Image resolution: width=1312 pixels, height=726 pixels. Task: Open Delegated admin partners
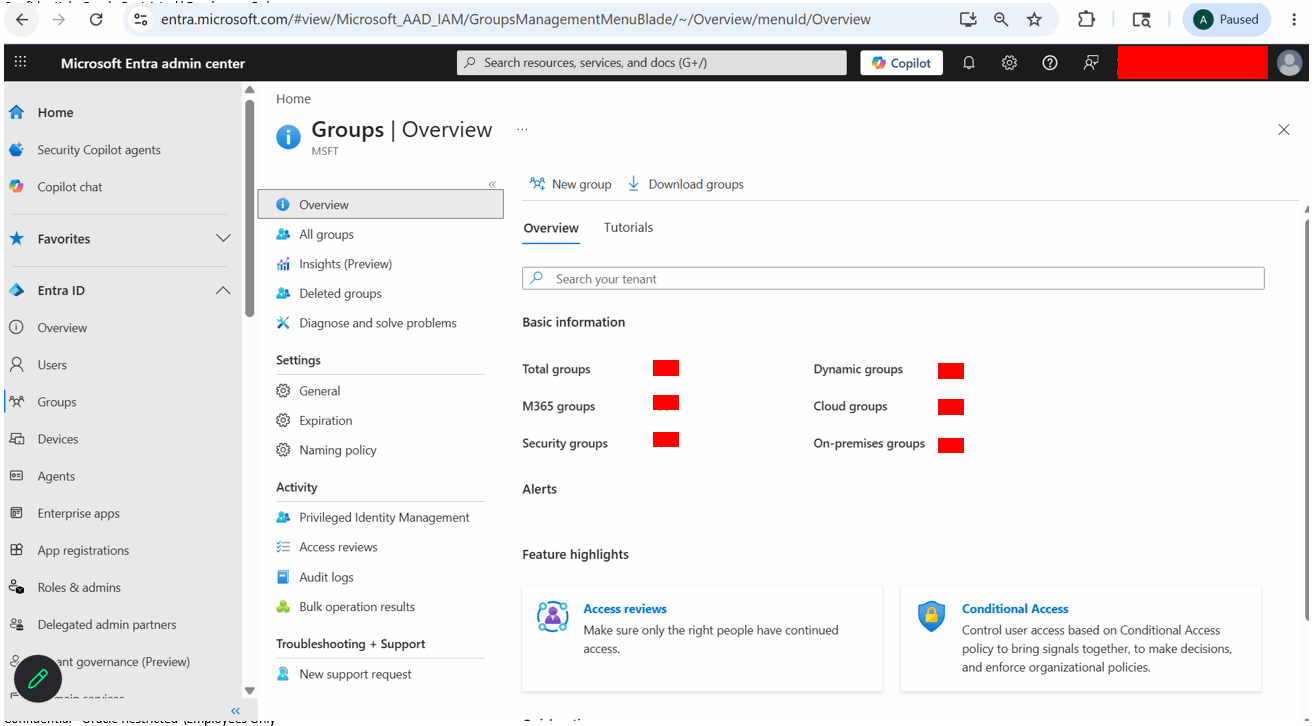(107, 624)
